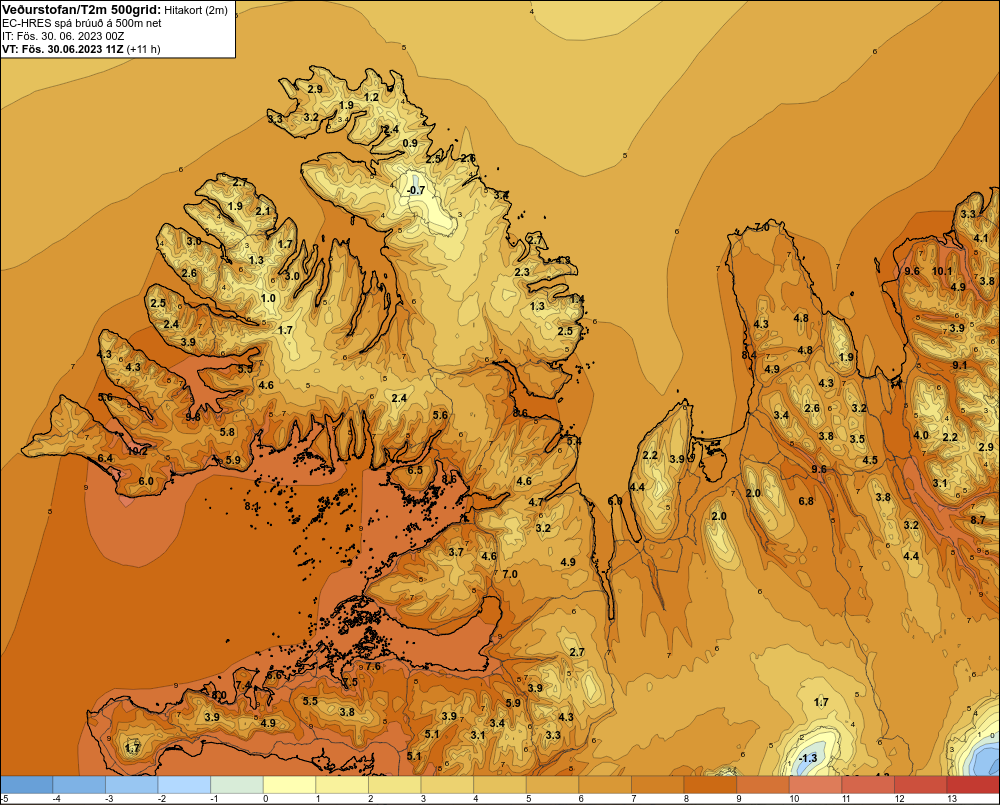Click the '4.5' temperature value
Viewport: 1000px width, 805px height.
(870, 460)
